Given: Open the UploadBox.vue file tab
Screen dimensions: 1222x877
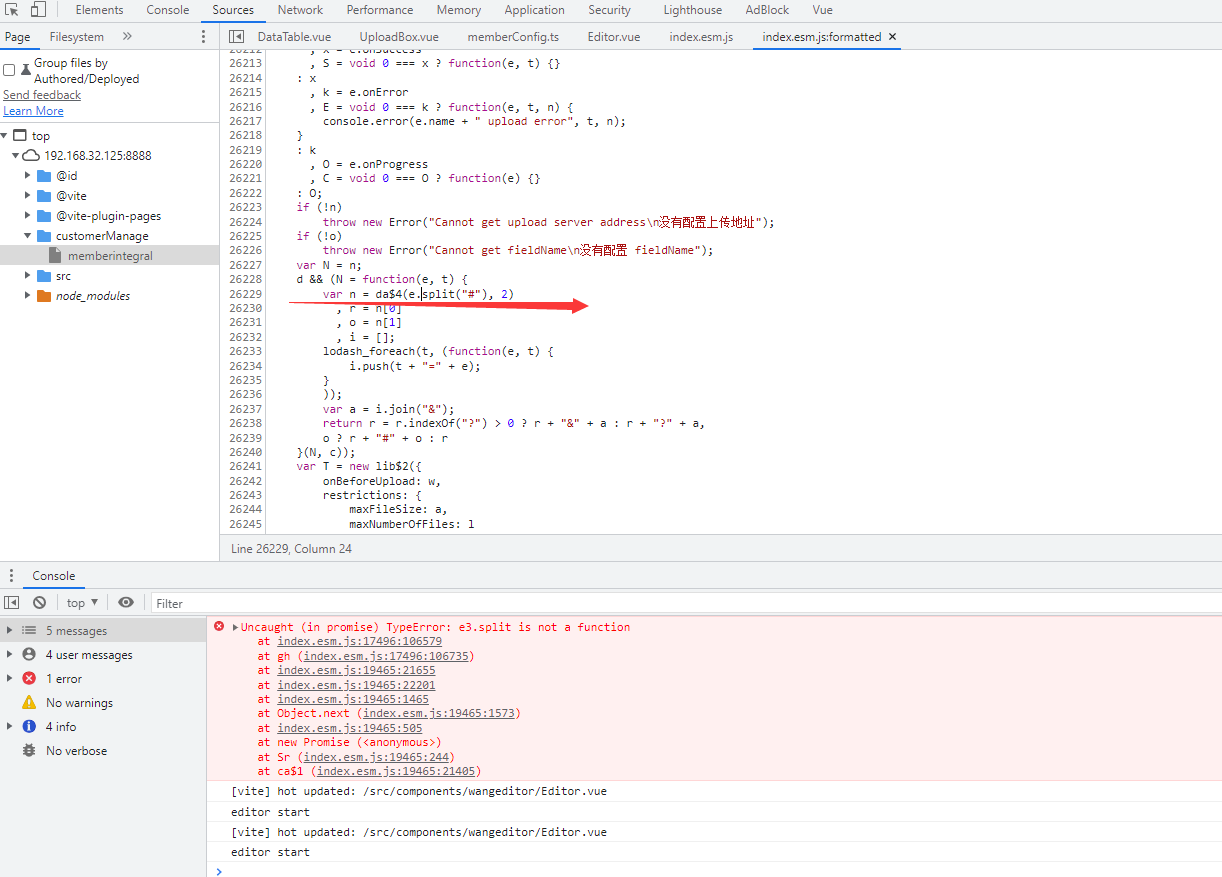Looking at the screenshot, I should coord(399,37).
